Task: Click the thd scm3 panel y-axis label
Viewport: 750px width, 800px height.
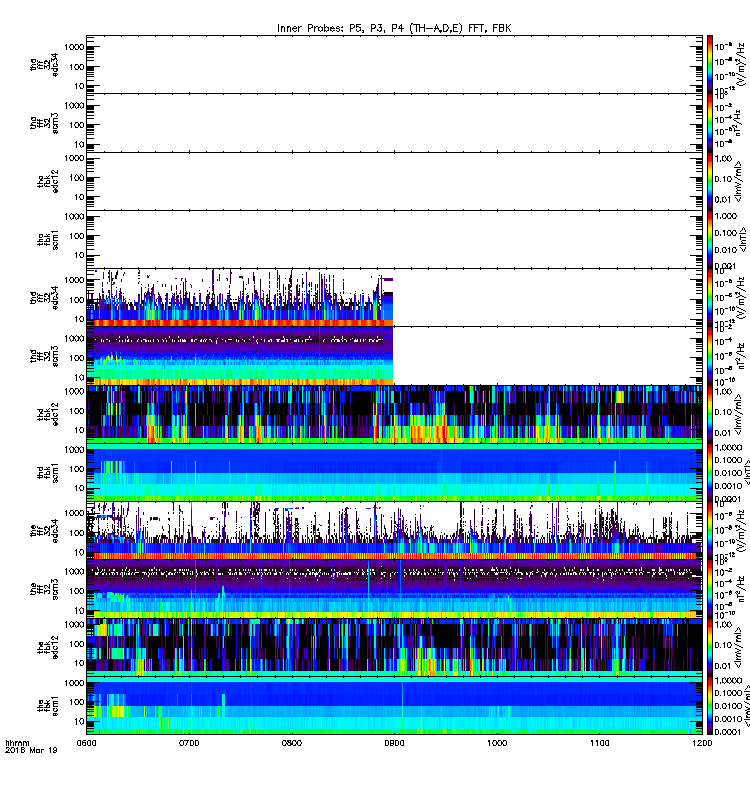Action: [x=44, y=356]
